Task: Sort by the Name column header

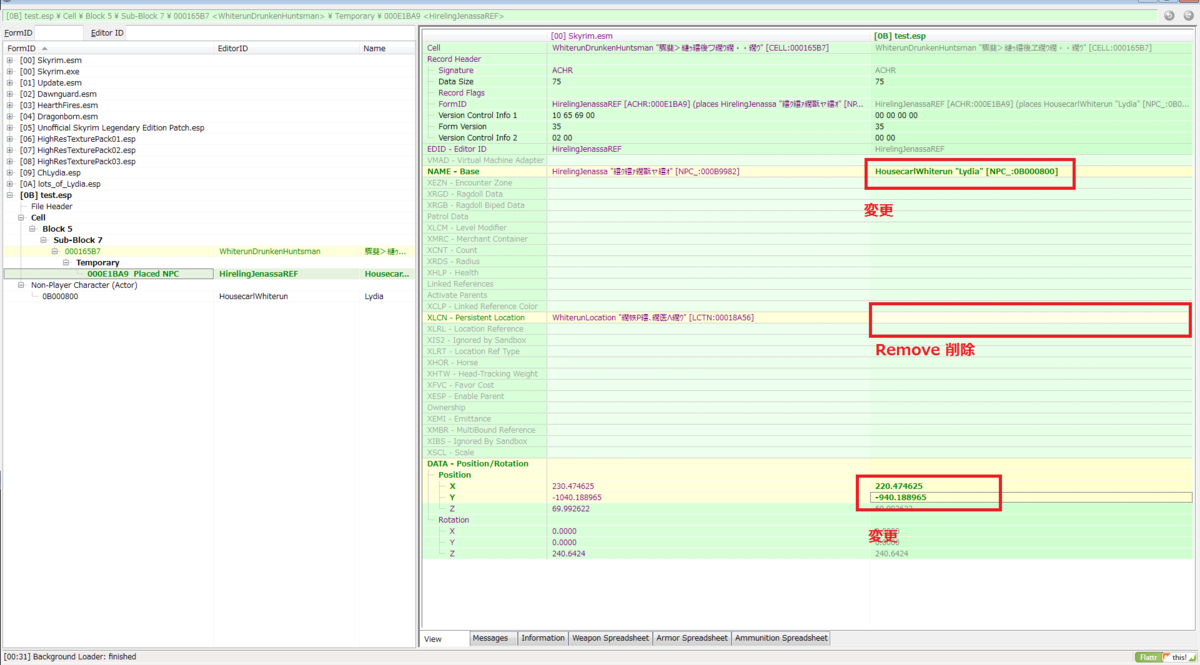Action: point(387,48)
